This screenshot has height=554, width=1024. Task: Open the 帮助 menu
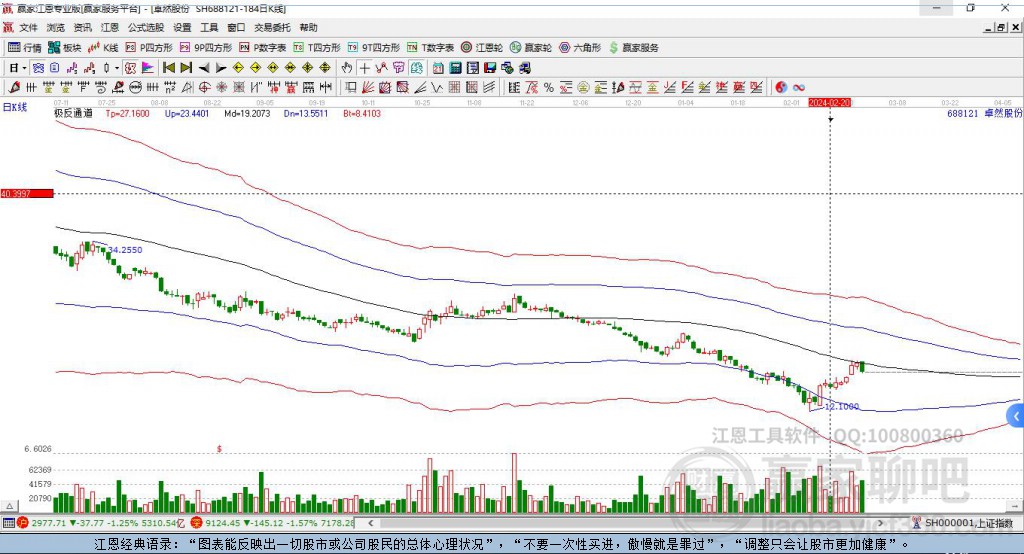point(308,27)
